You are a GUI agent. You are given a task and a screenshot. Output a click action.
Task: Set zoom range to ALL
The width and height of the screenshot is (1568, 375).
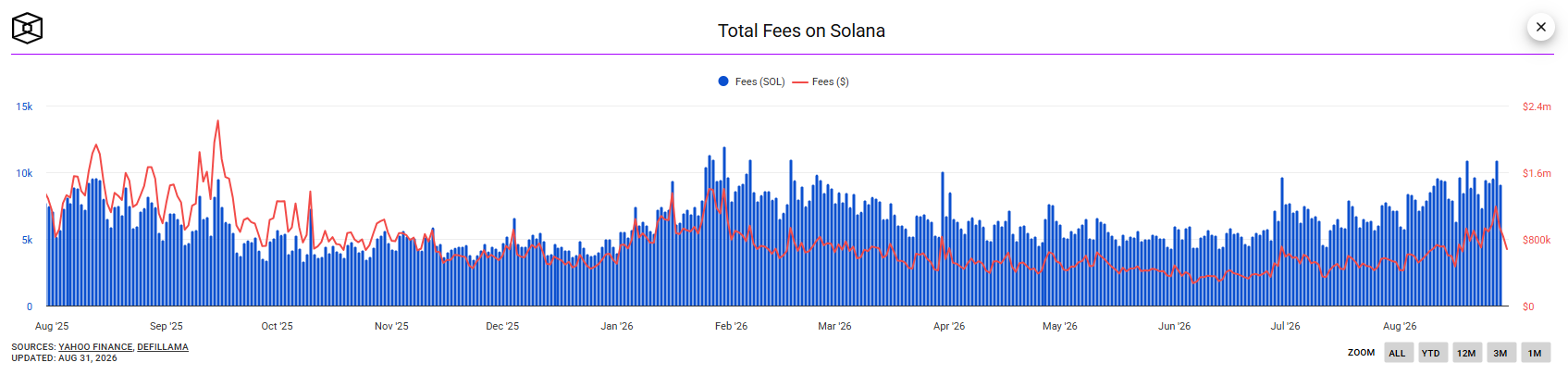1398,353
